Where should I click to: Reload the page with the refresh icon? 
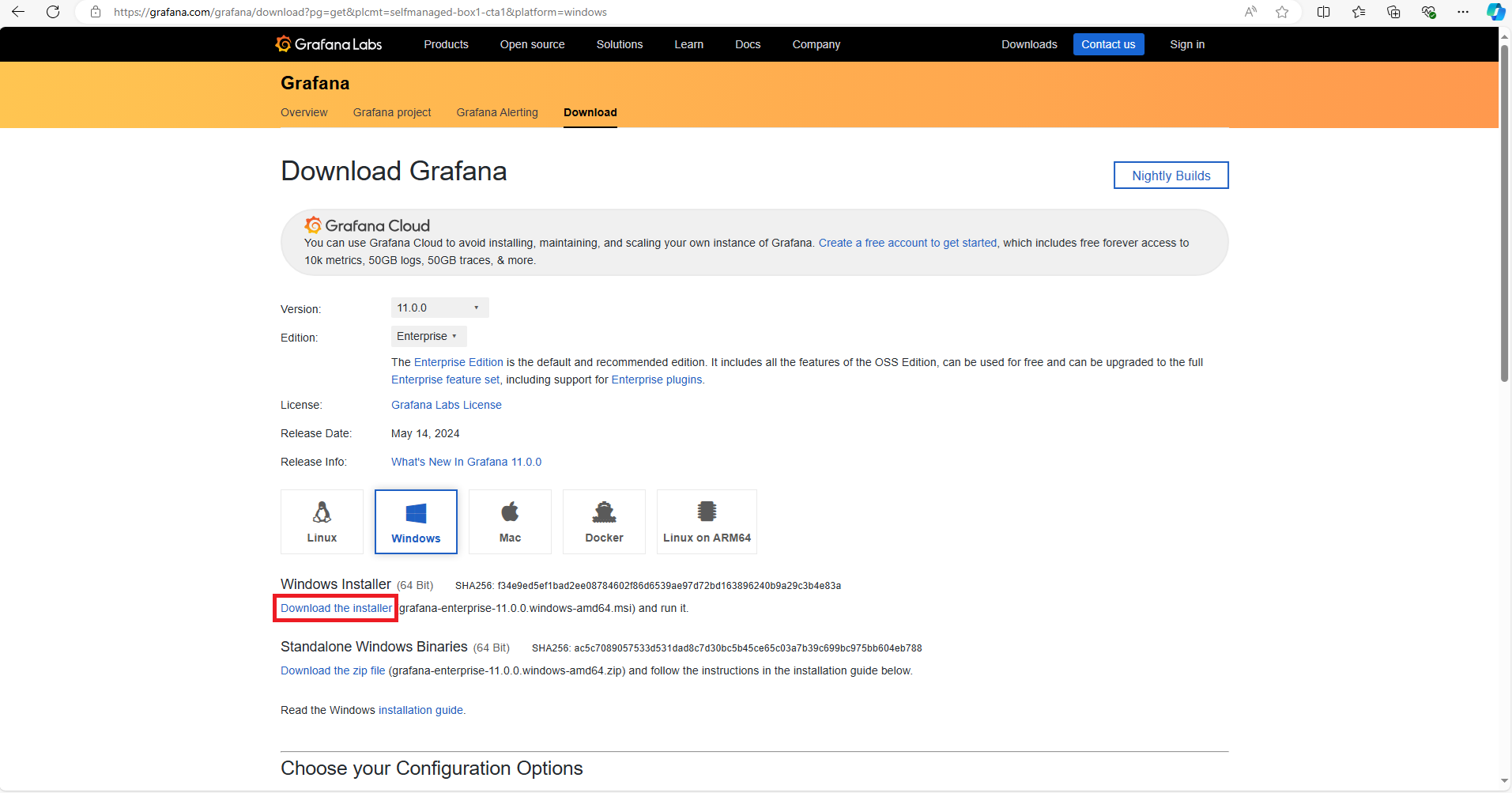[x=53, y=12]
